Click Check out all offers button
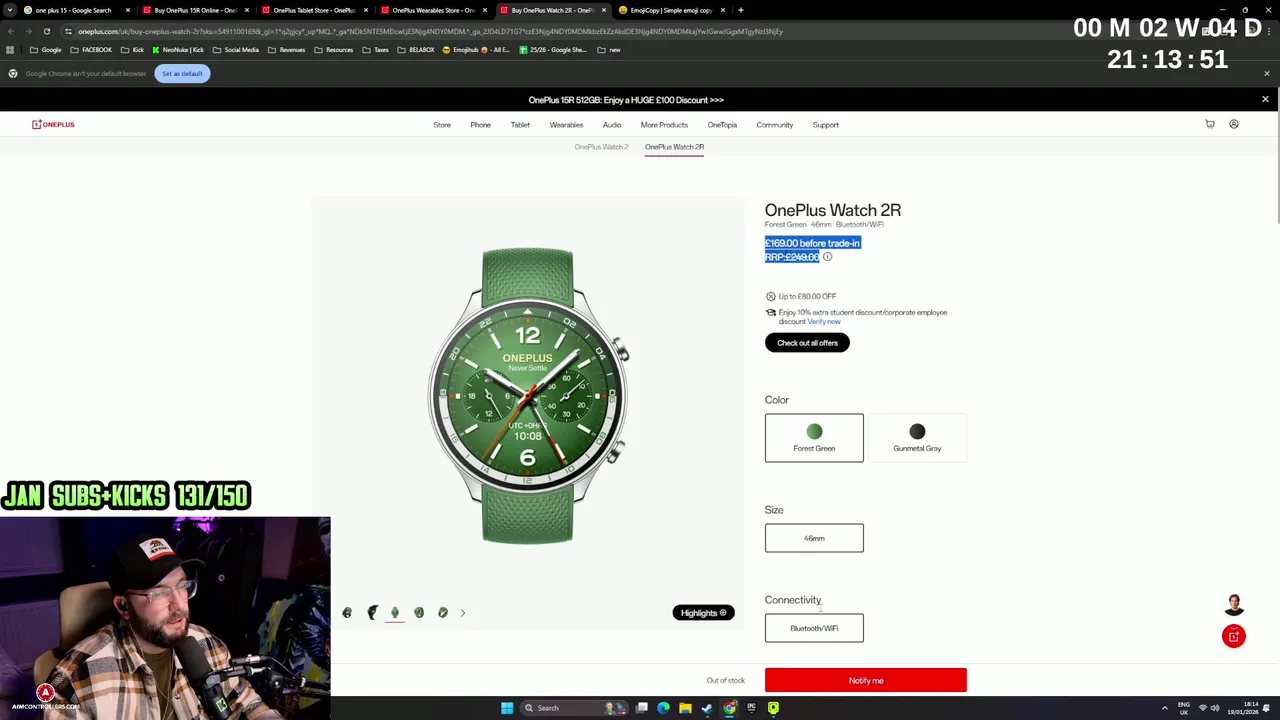 point(807,343)
